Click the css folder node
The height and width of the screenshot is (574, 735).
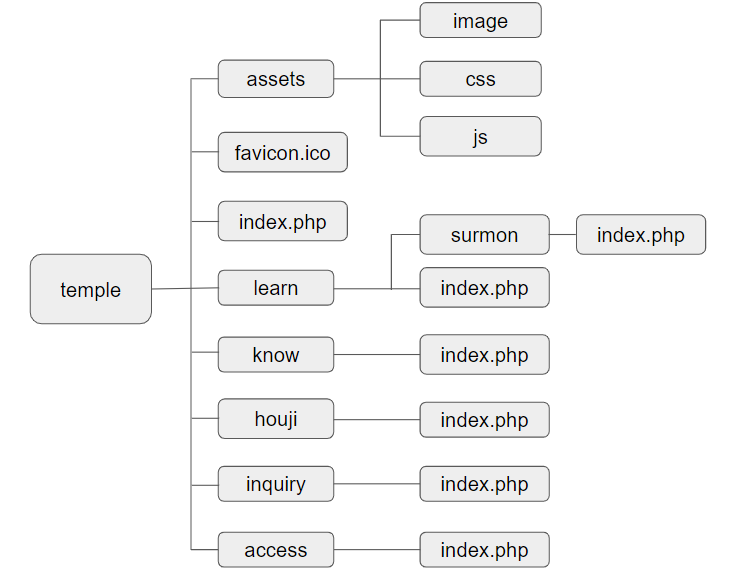click(480, 79)
